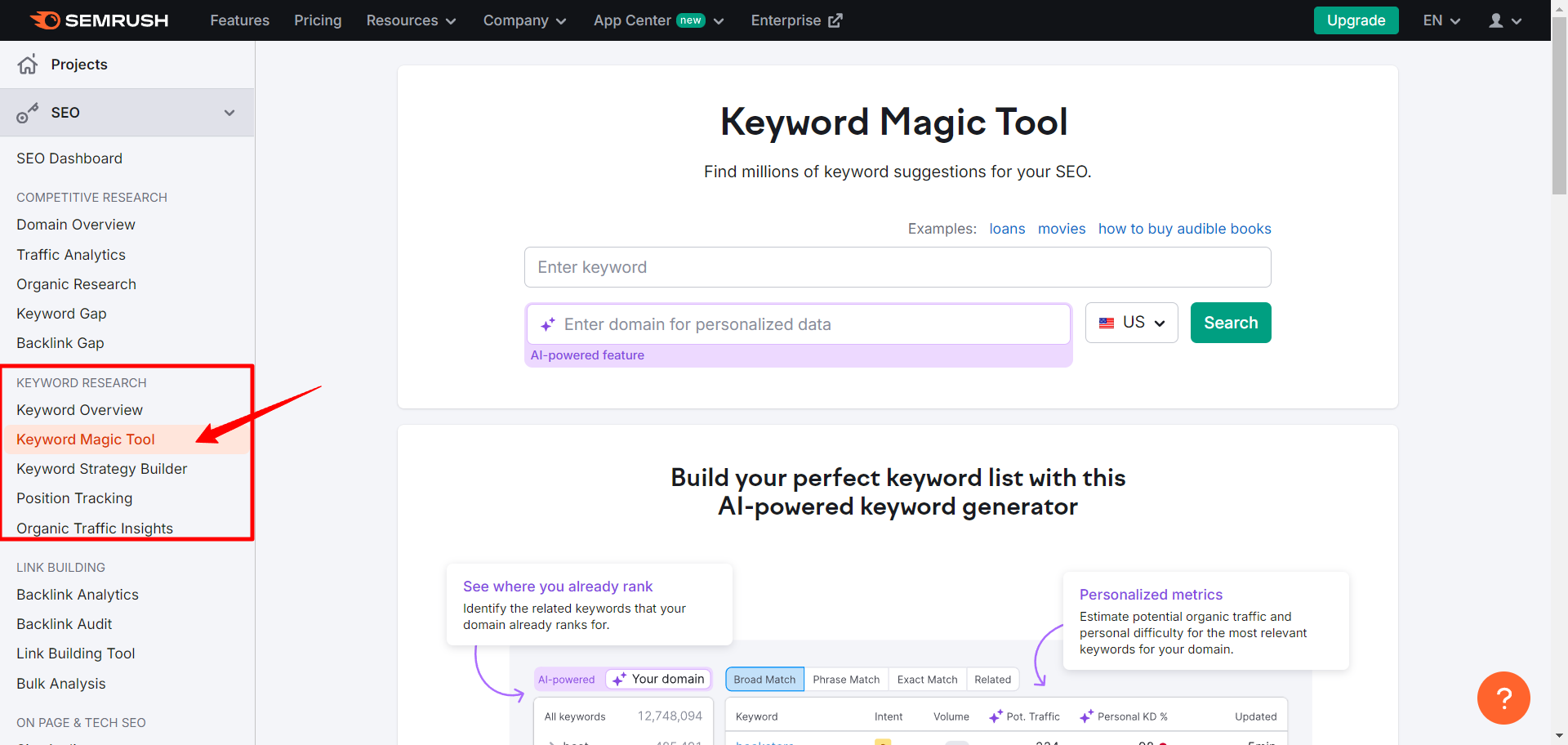Viewport: 1568px width, 745px height.
Task: Try the 'loans' example keyword
Action: [1007, 229]
